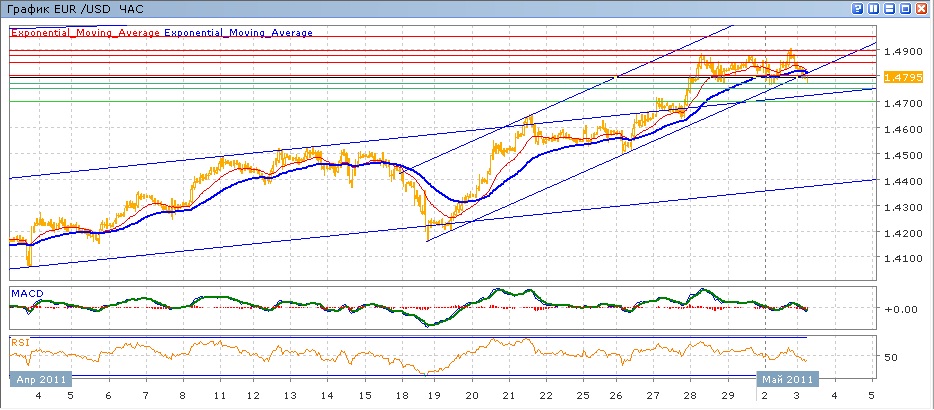Click the 1.4300 price axis label

(x=904, y=207)
